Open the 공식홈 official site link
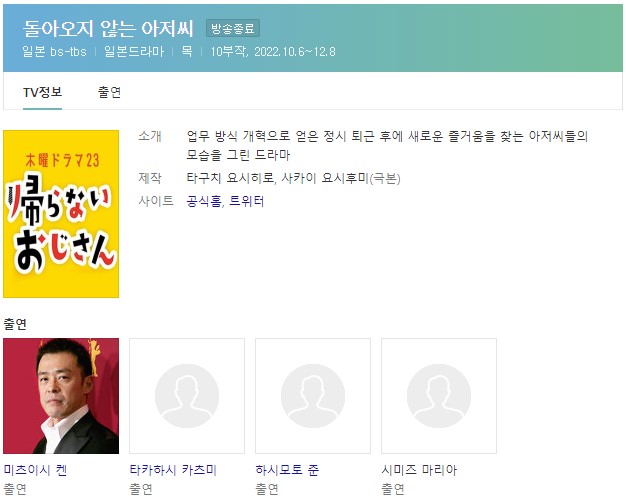 (x=204, y=201)
